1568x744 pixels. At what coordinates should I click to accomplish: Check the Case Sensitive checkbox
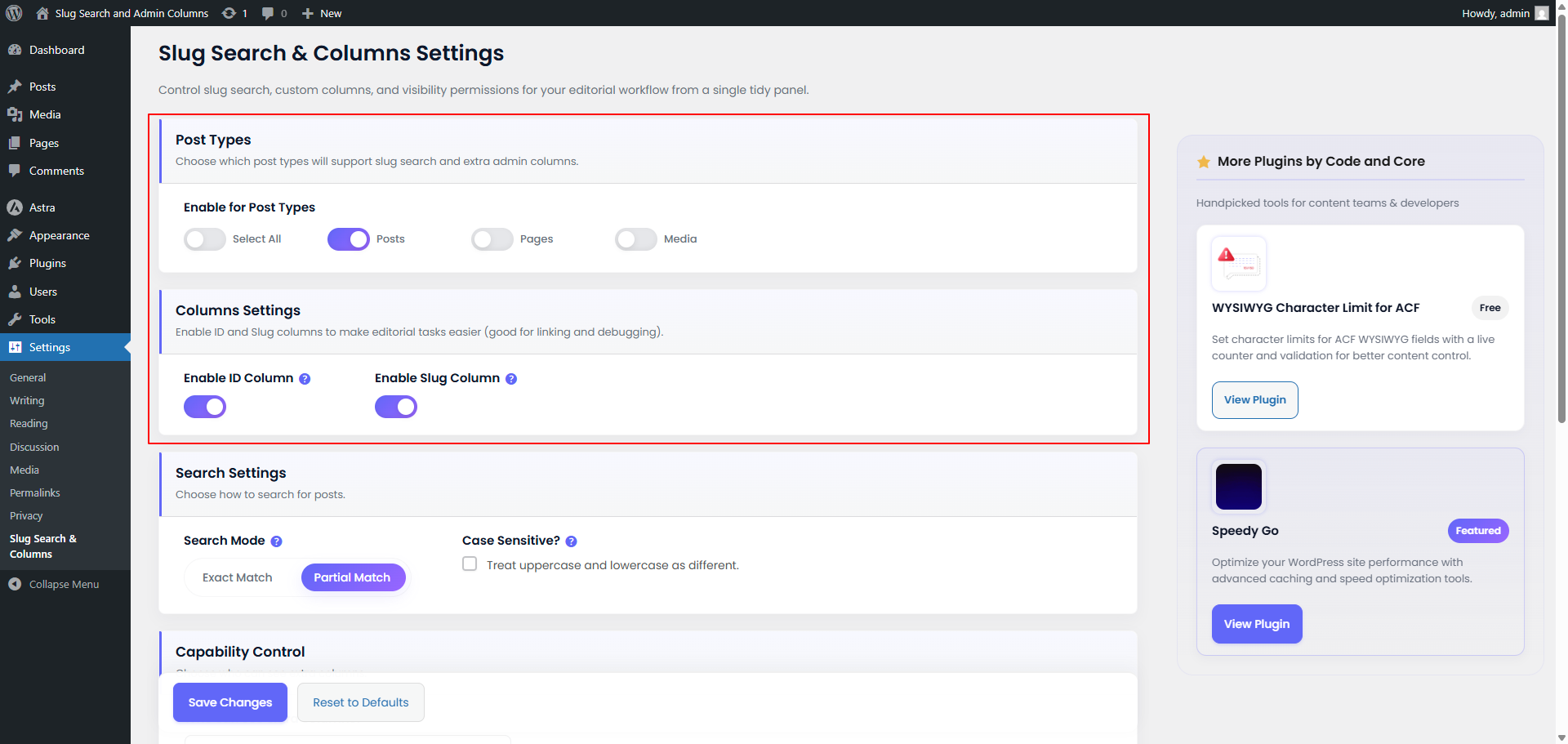point(470,564)
